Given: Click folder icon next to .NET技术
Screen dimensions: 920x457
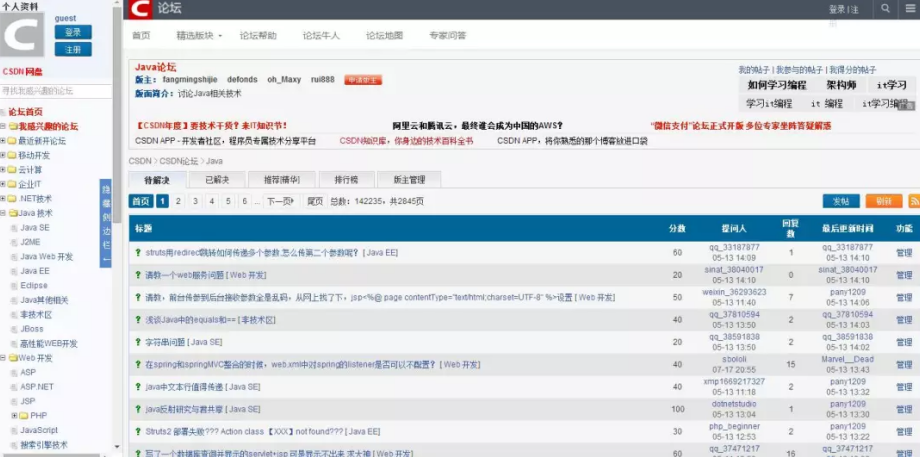Looking at the screenshot, I should 12,199.
